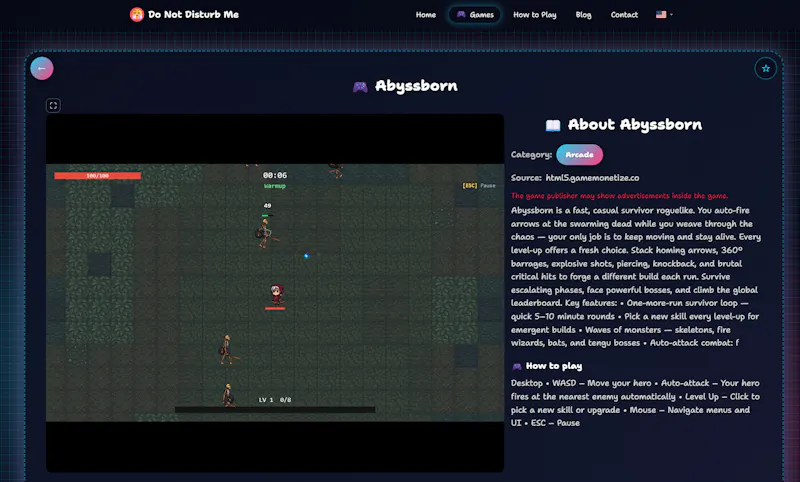Add game to favorites with star icon
The height and width of the screenshot is (482, 800).
tap(765, 68)
